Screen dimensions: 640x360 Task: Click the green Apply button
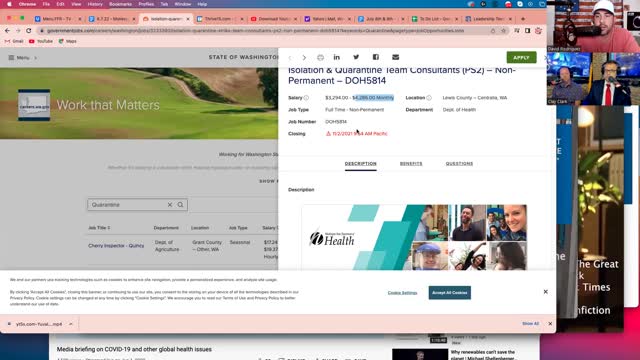[x=521, y=58]
